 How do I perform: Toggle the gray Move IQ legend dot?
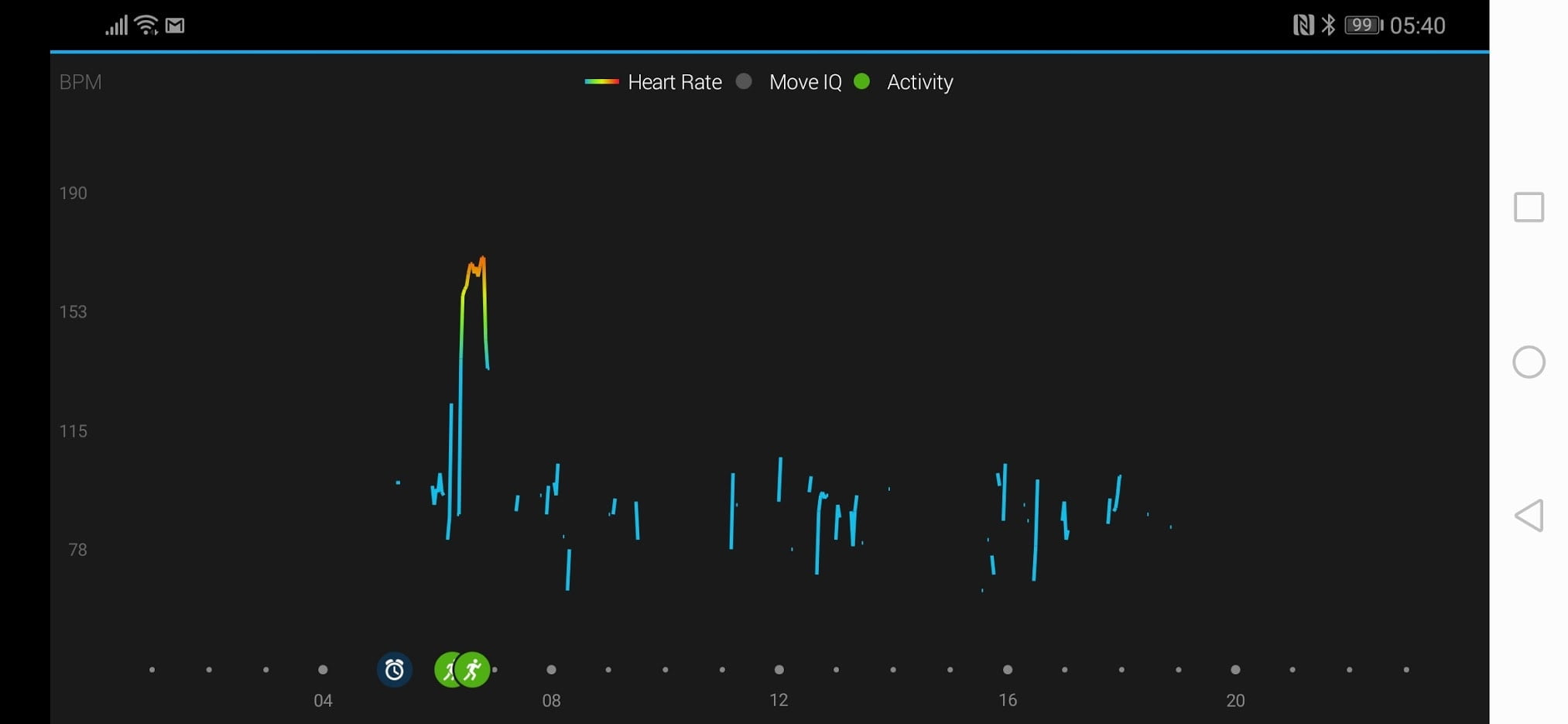pyautogui.click(x=744, y=81)
